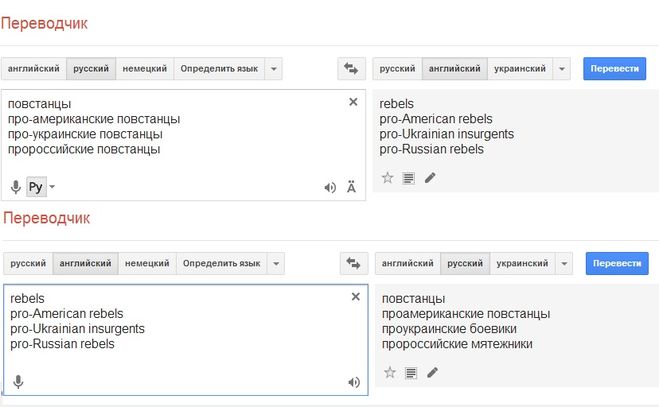The height and width of the screenshot is (407, 659).
Task: Clear the upper source text with the X
Action: pos(353,102)
